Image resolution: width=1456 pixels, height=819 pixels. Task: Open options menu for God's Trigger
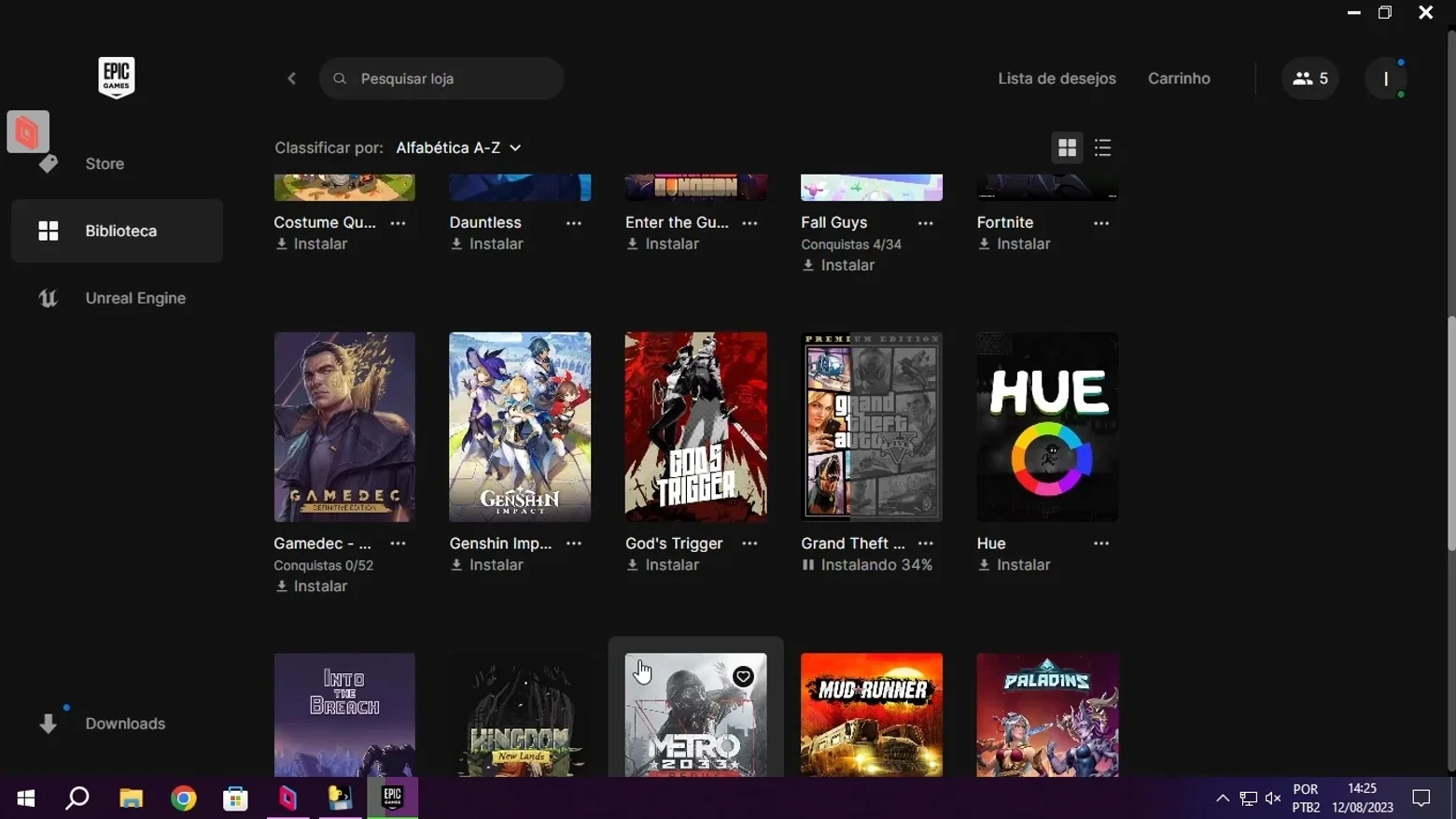pyautogui.click(x=749, y=544)
